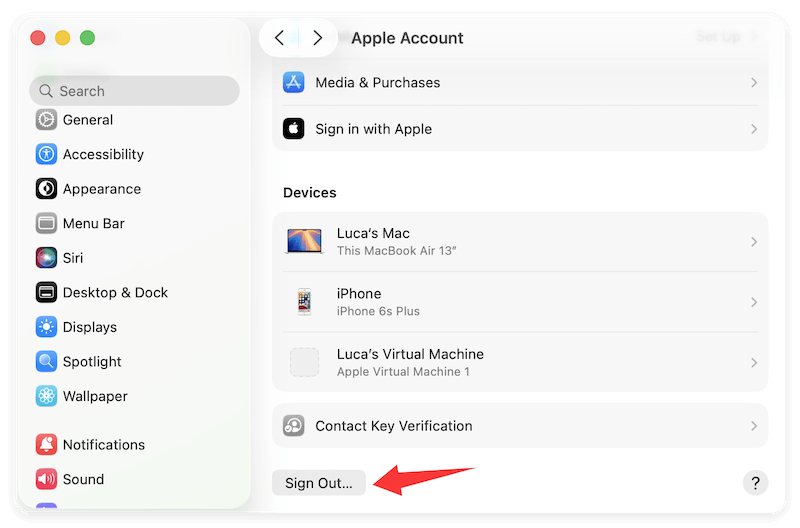The height and width of the screenshot is (528, 800).
Task: Click the 'Media & Purchases' label
Action: (378, 83)
